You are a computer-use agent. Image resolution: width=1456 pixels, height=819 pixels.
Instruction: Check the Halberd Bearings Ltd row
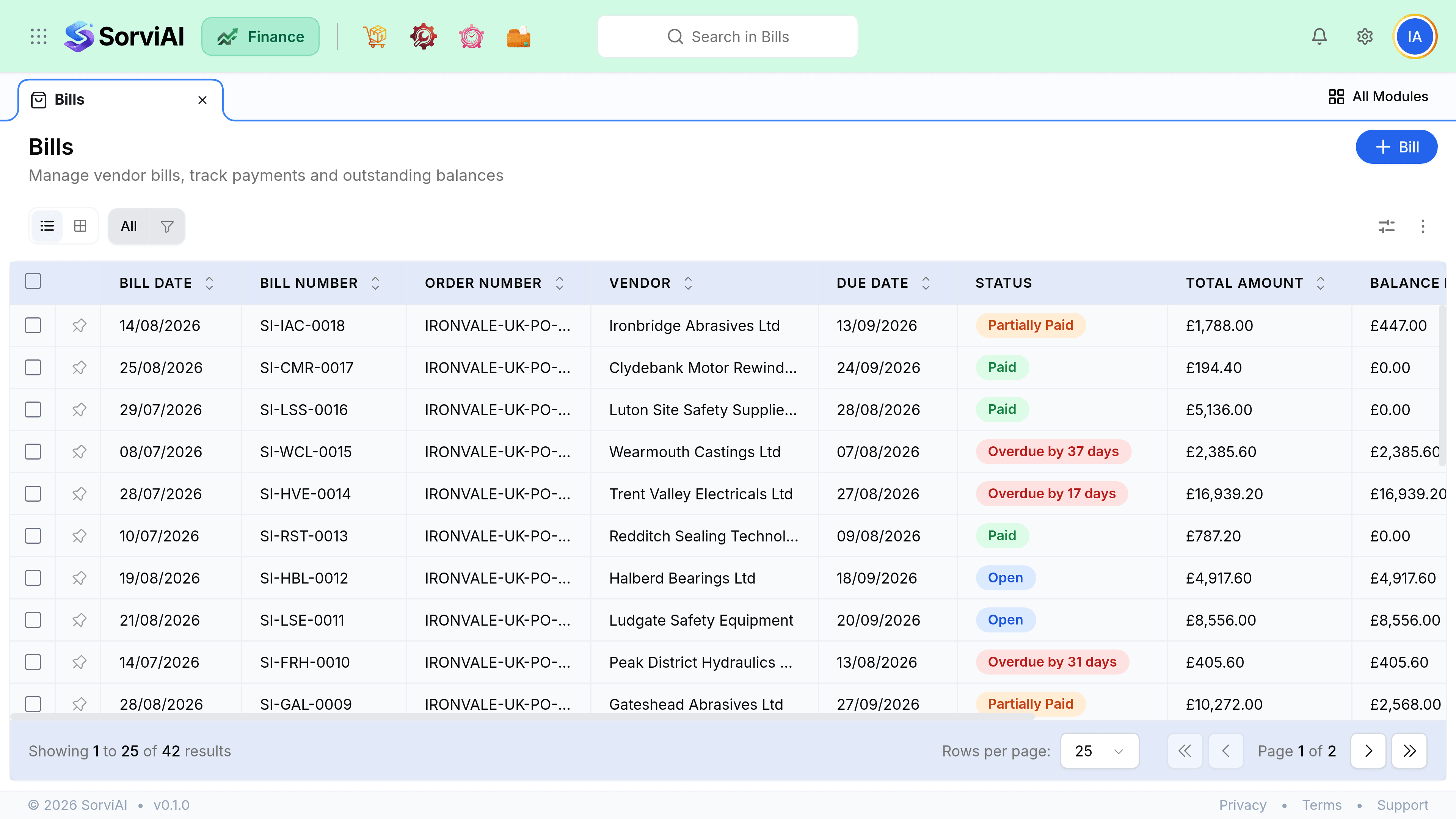point(33,578)
